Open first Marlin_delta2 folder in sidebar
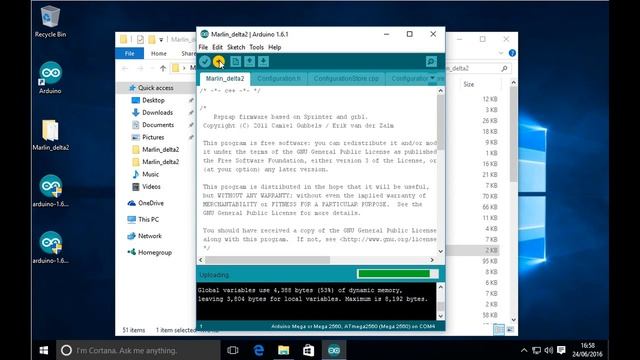The width and height of the screenshot is (640, 360). [160, 149]
